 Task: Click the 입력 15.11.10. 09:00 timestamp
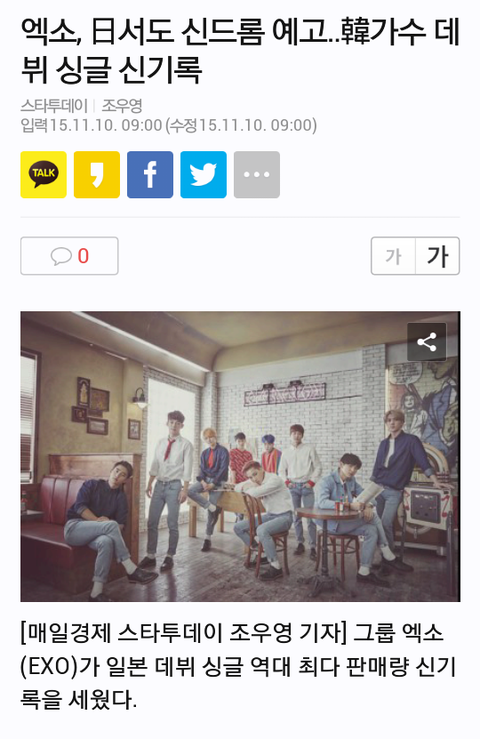91,125
